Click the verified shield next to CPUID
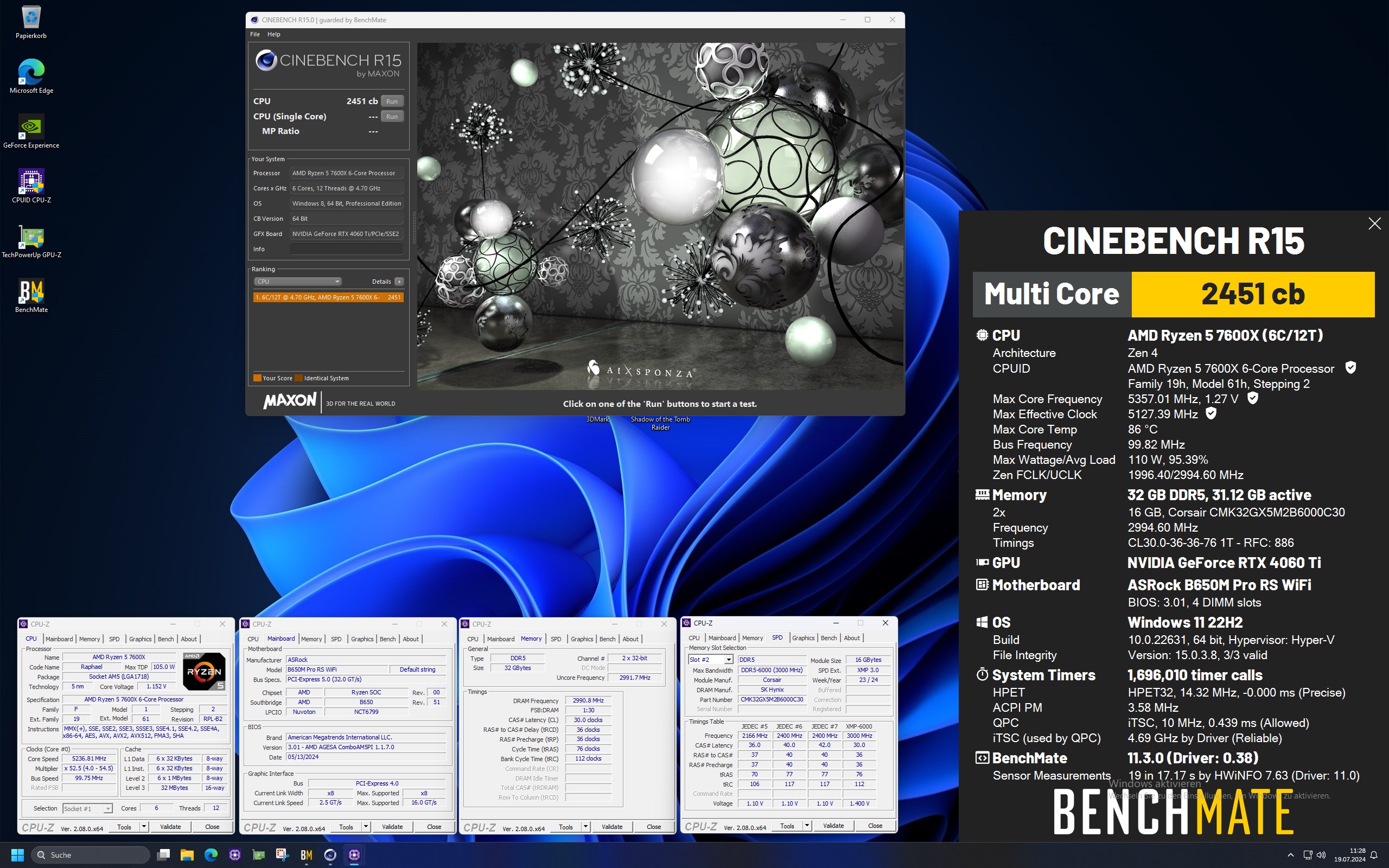Viewport: 1389px width, 868px height. 1350,367
